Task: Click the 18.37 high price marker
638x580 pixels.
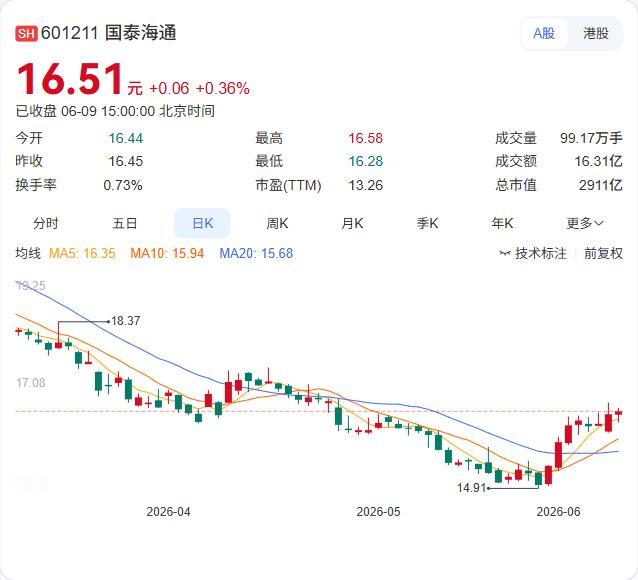Action: click(x=126, y=321)
